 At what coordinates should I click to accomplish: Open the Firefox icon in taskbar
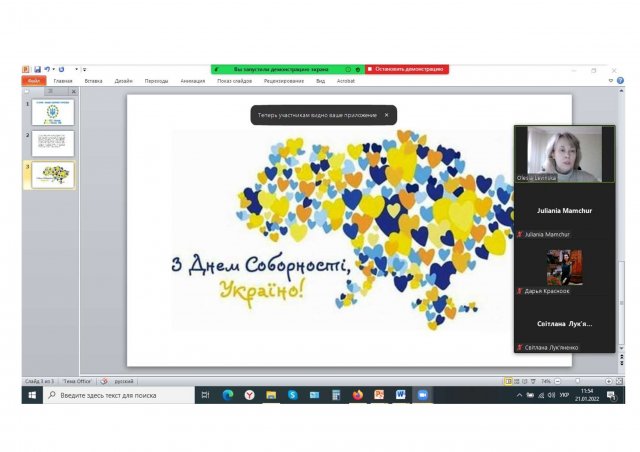(x=357, y=395)
